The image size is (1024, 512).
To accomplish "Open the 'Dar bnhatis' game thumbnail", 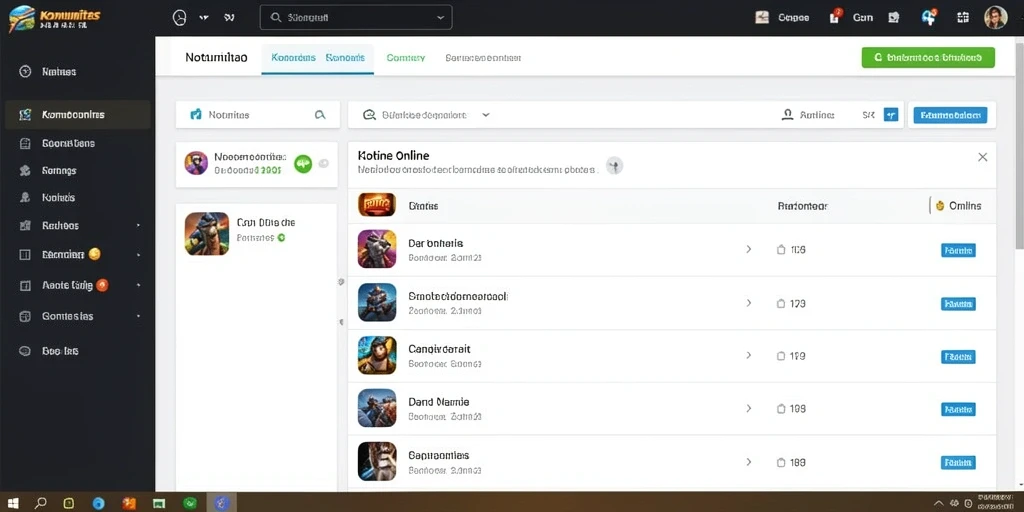I will [x=377, y=249].
